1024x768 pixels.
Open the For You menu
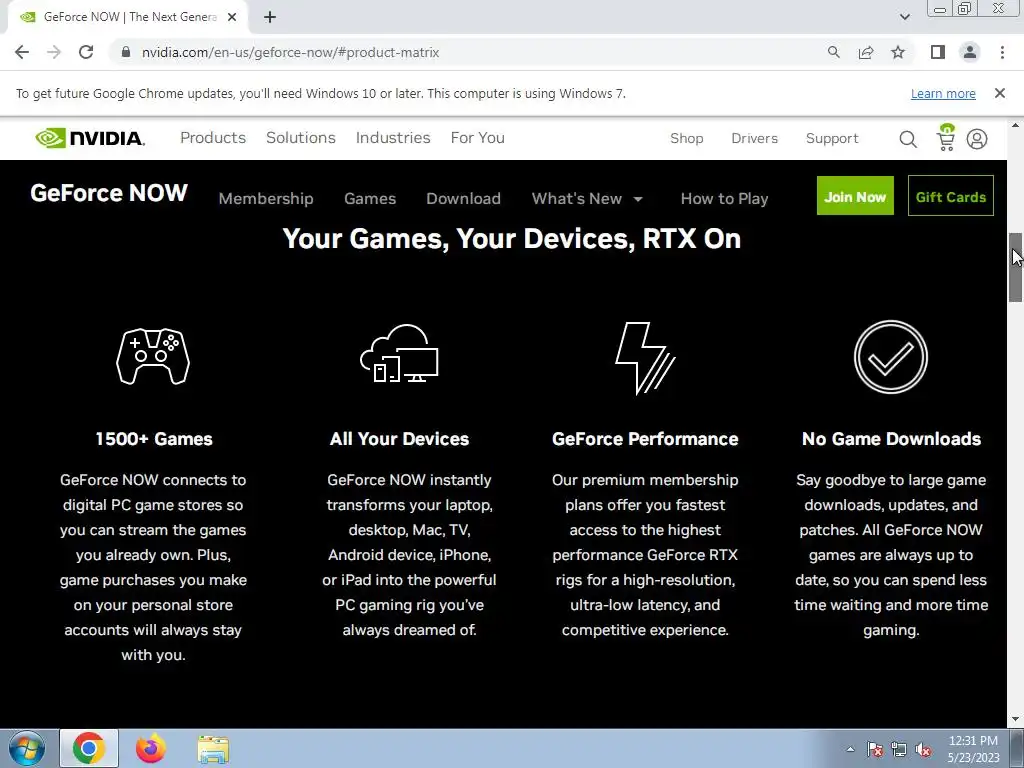[x=477, y=138]
